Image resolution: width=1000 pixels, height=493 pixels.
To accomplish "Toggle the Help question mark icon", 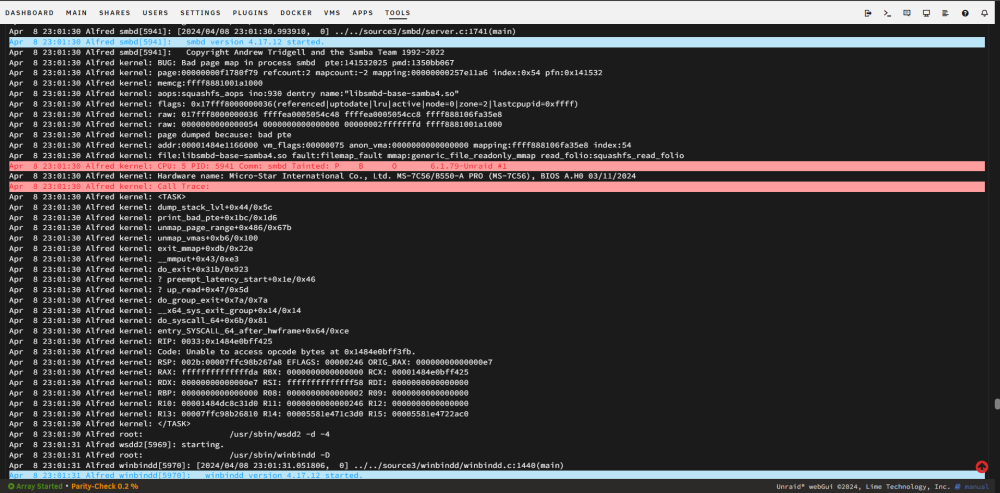I will pos(966,13).
